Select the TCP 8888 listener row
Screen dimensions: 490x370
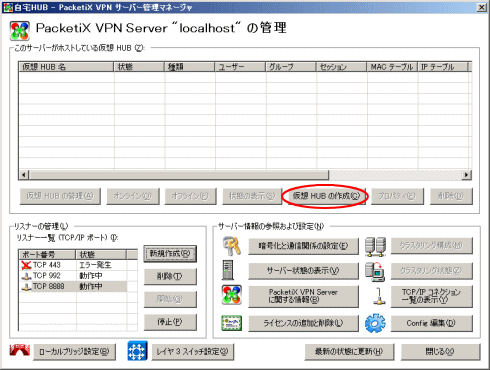(x=73, y=287)
